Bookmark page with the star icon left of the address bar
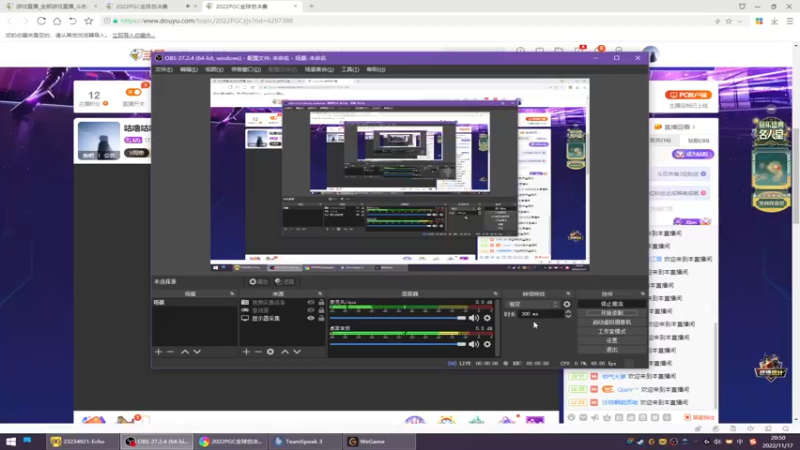 coord(89,21)
